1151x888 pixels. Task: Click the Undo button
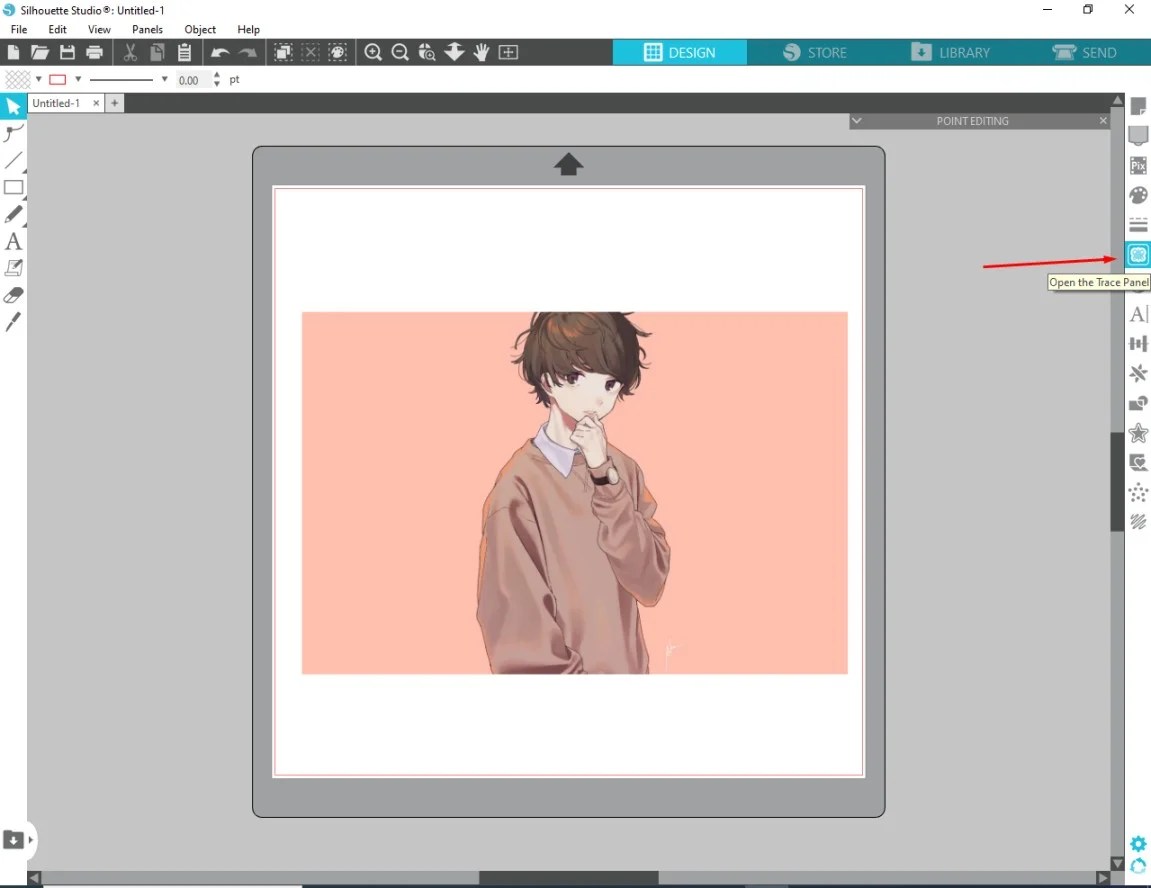tap(221, 52)
